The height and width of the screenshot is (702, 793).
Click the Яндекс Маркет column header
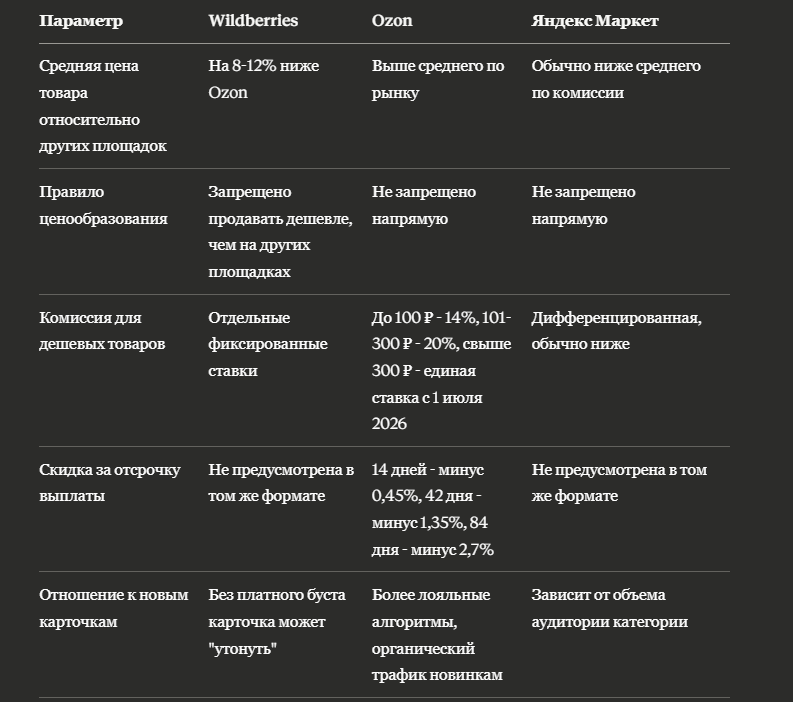click(x=595, y=21)
